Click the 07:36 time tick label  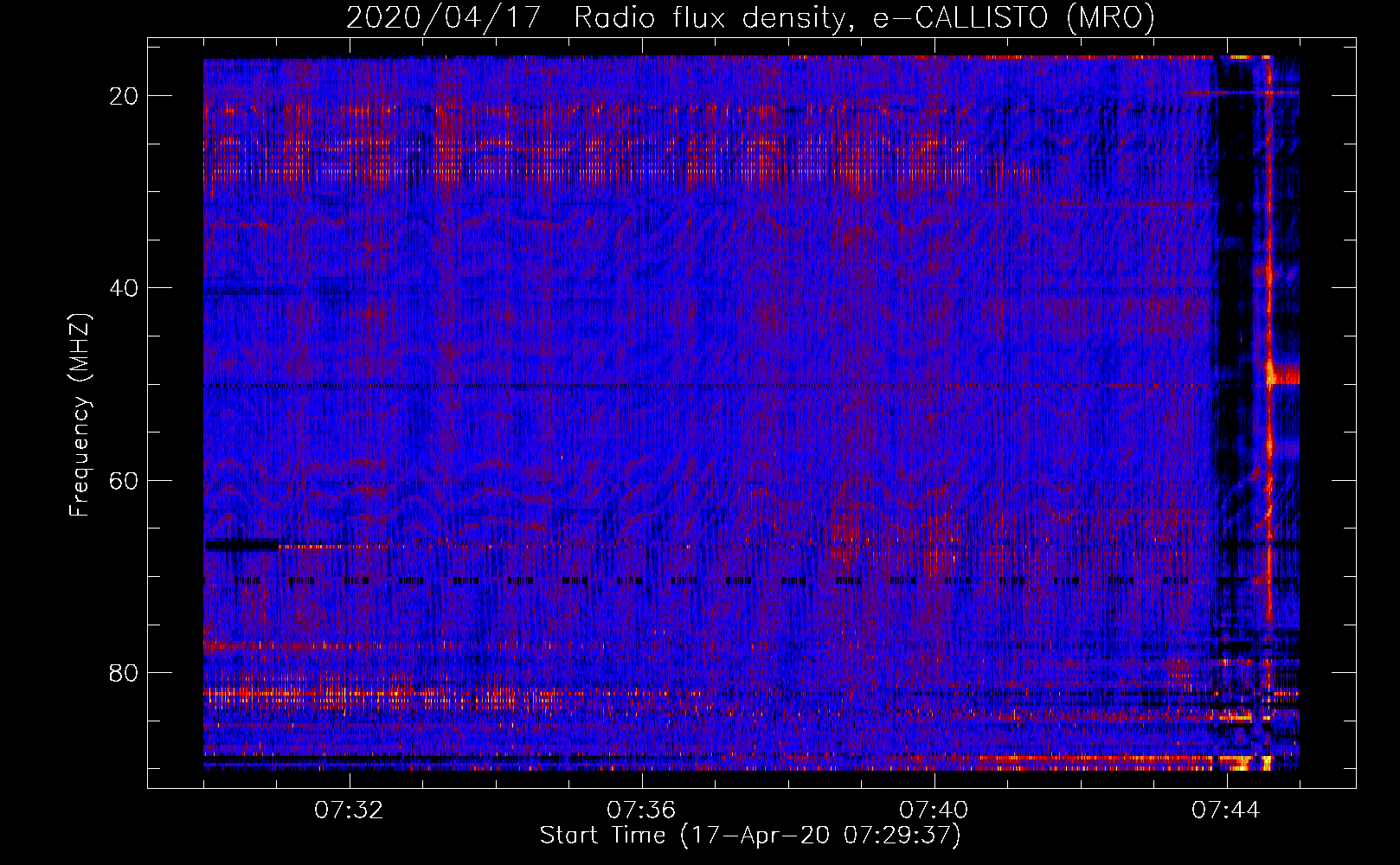point(641,811)
